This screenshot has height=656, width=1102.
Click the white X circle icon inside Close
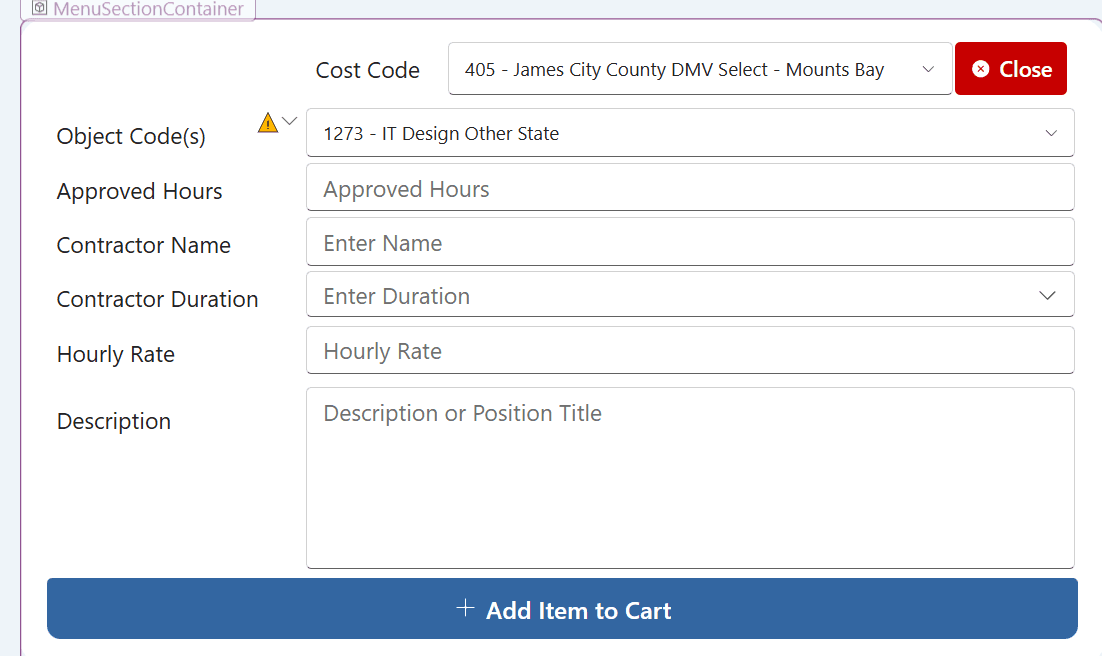click(x=980, y=69)
